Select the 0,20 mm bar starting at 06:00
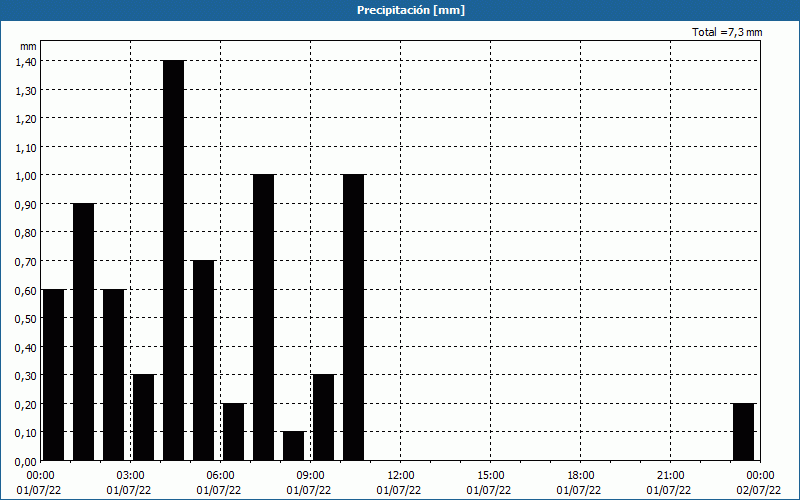This screenshot has width=800, height=500. click(x=234, y=432)
